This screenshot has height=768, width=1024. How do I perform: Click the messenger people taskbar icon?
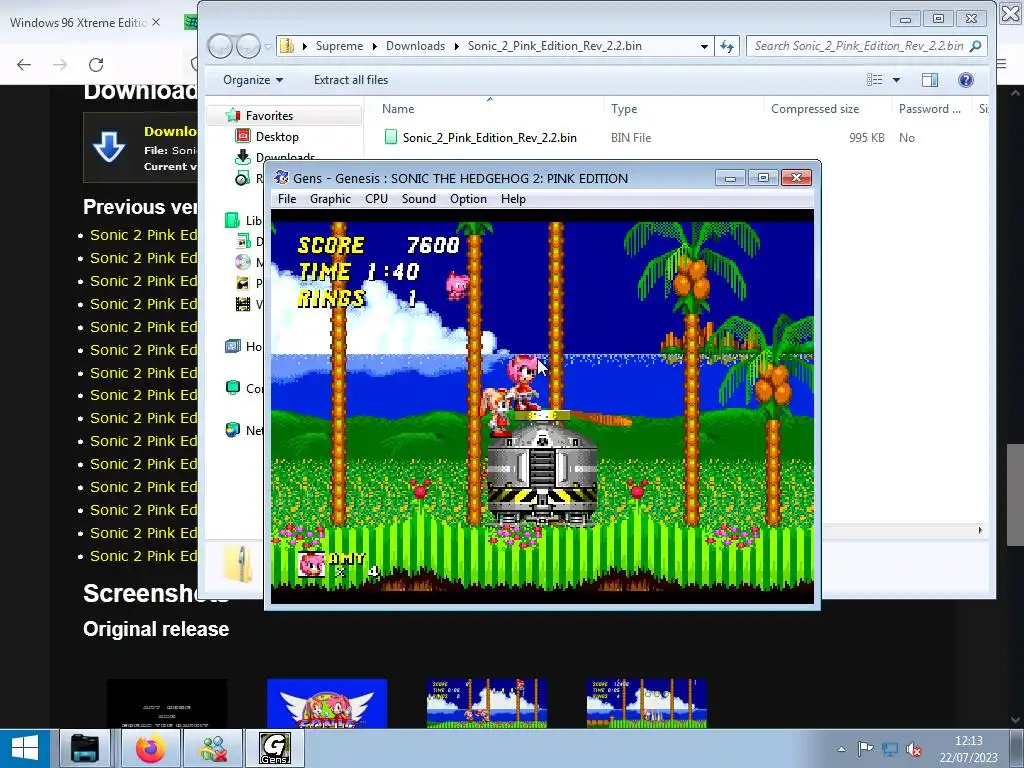pos(213,748)
